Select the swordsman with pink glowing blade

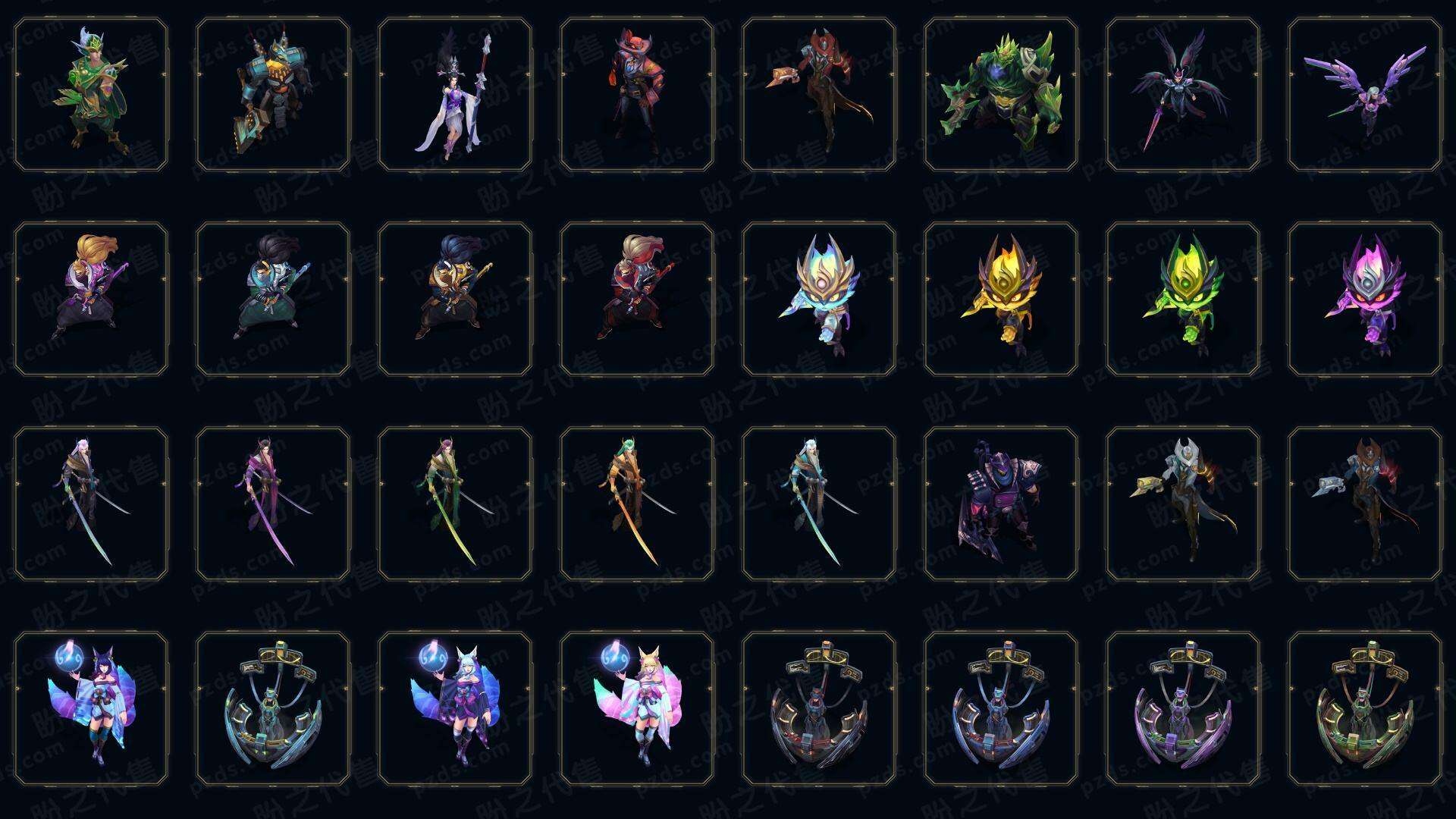click(273, 504)
